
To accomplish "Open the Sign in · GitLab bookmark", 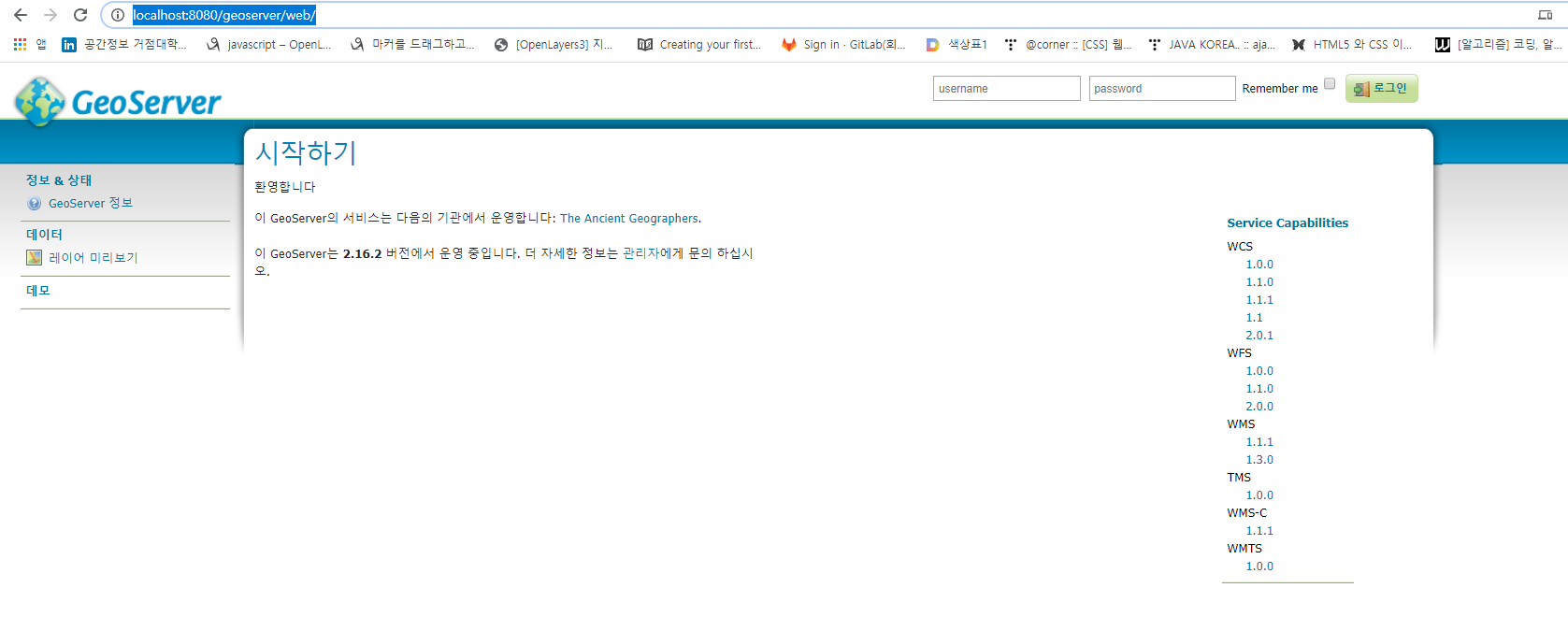I will [x=843, y=44].
